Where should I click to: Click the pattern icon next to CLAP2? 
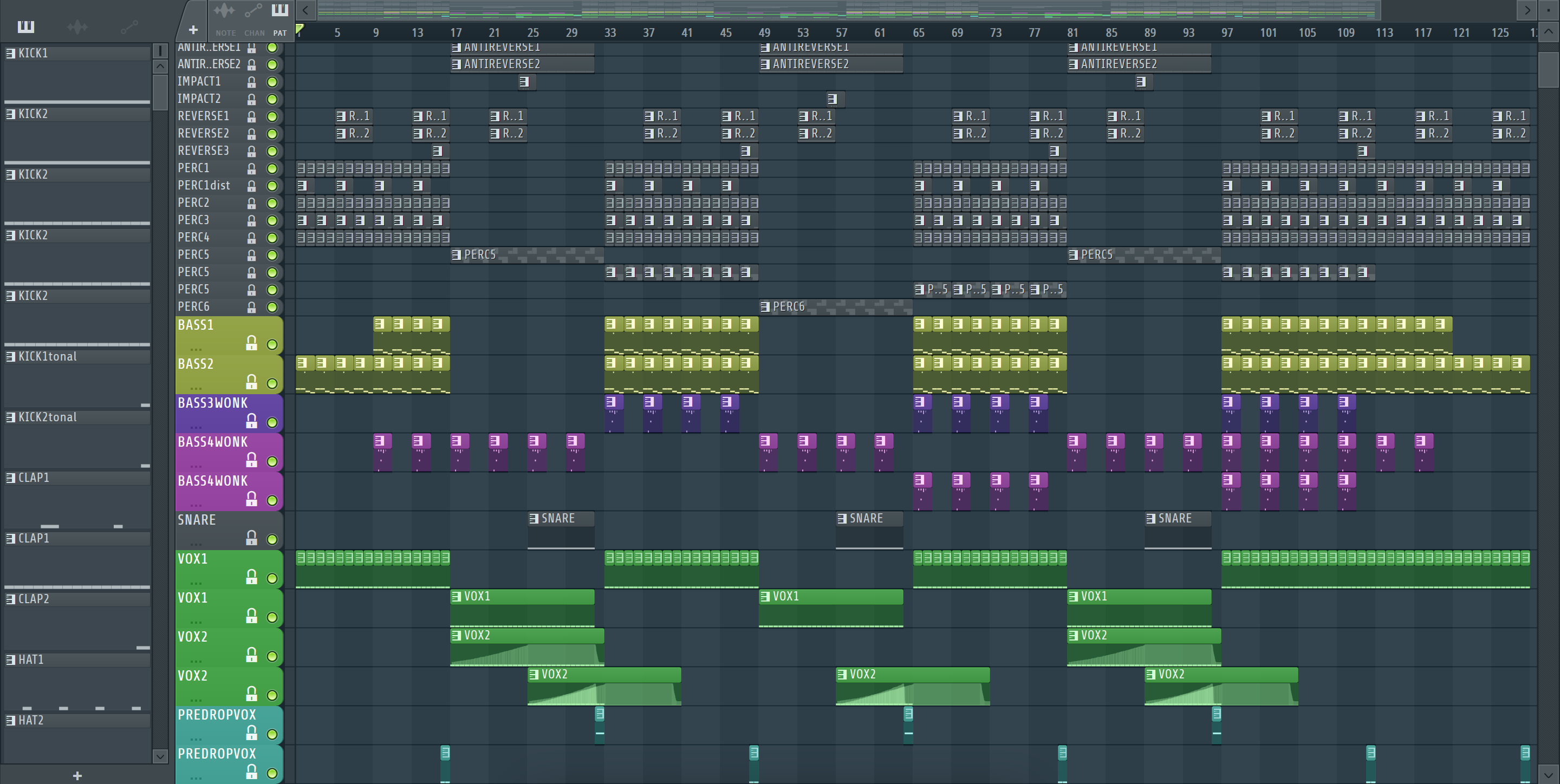[x=10, y=599]
